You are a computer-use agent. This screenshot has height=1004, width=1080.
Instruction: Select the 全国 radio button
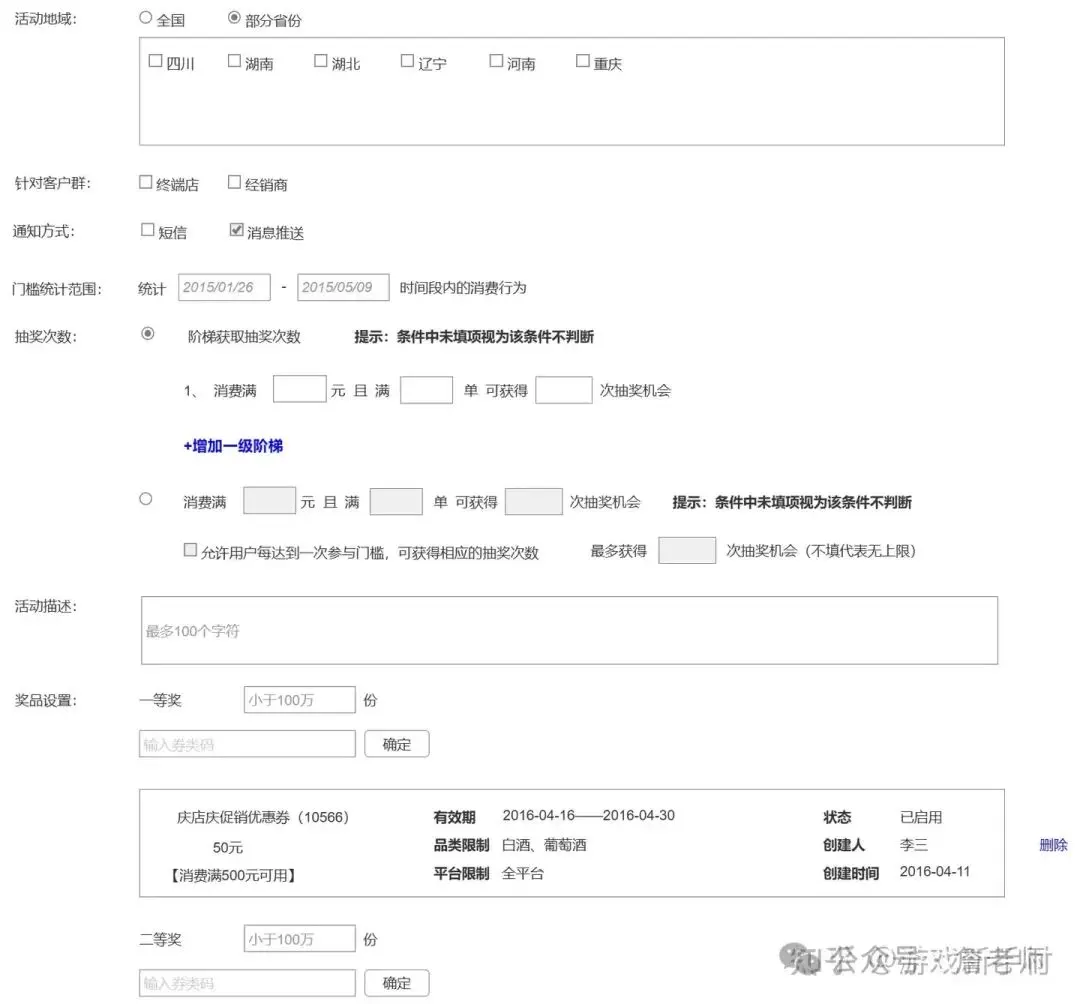coord(146,17)
